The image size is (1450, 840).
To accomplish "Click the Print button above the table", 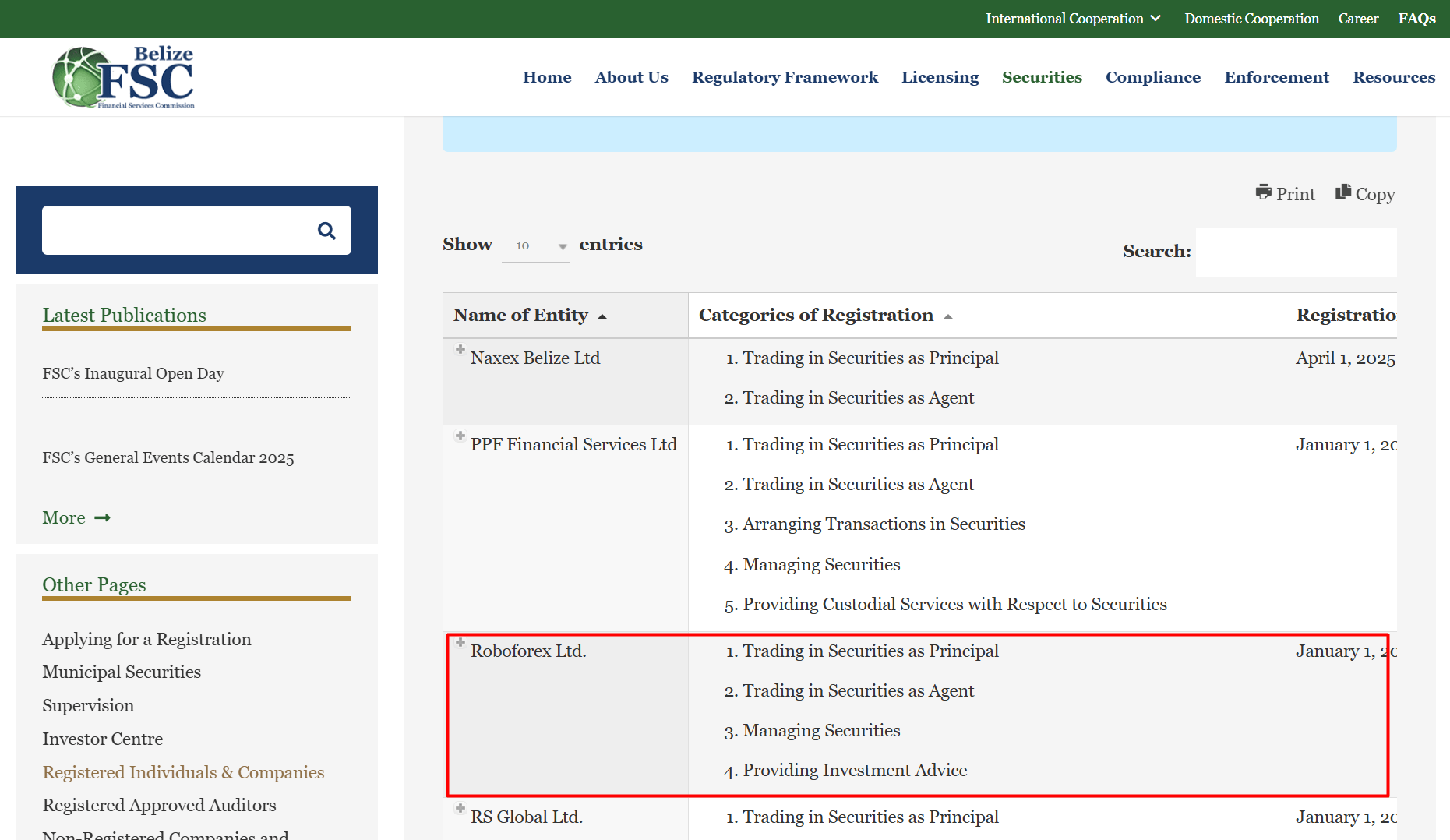I will 1285,193.
